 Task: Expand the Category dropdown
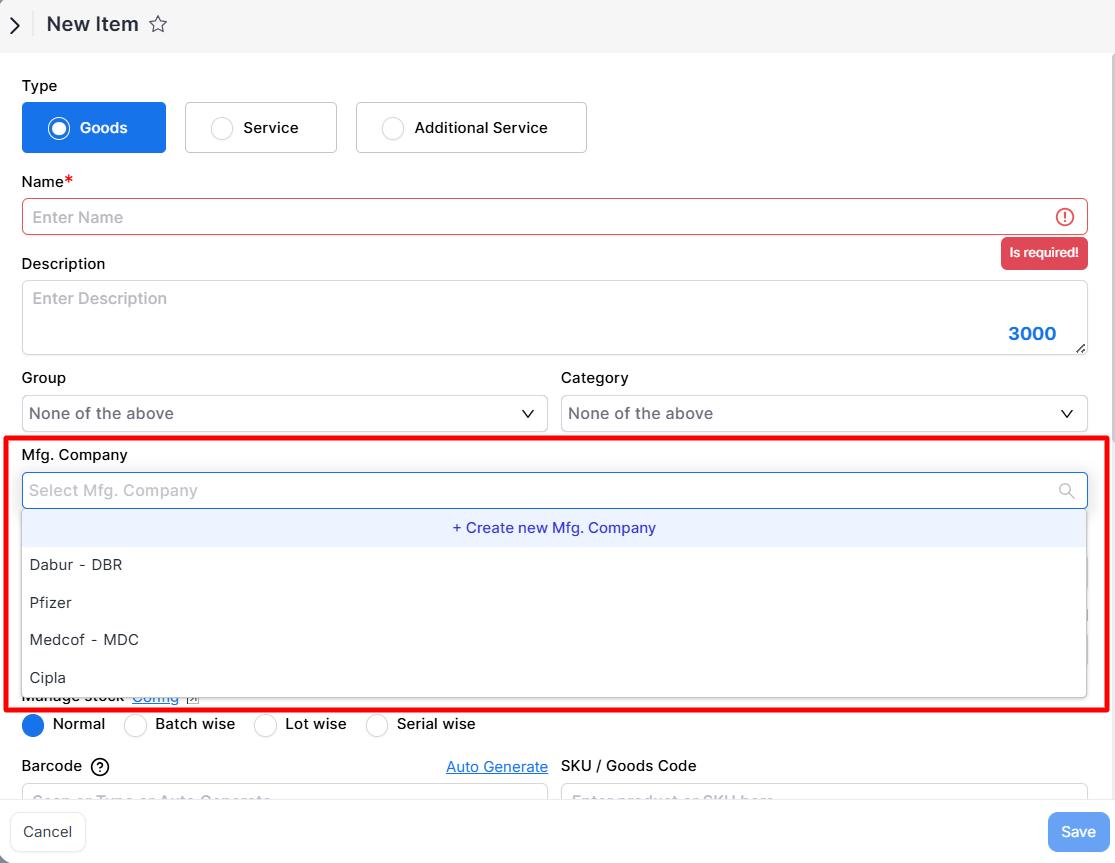(x=823, y=414)
